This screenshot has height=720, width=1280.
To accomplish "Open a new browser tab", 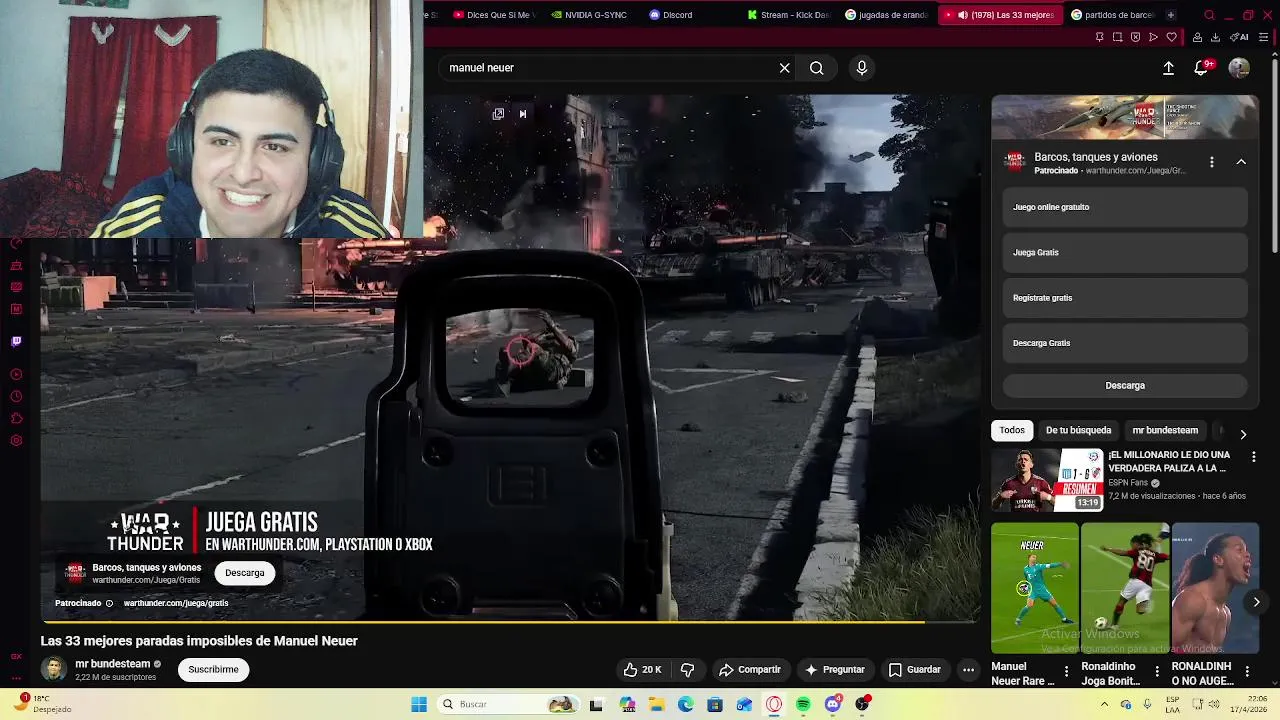I will (x=1171, y=15).
